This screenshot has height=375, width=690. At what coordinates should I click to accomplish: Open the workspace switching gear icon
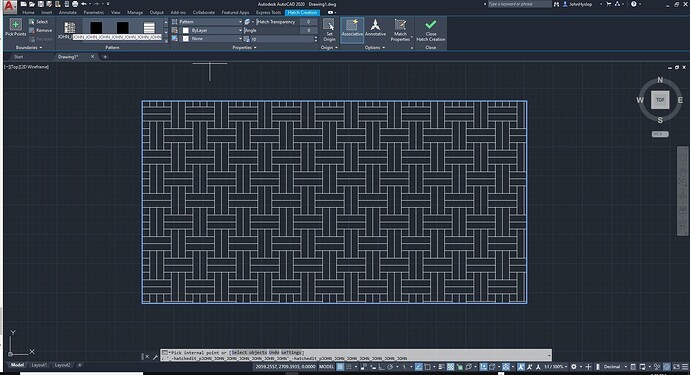(573, 367)
